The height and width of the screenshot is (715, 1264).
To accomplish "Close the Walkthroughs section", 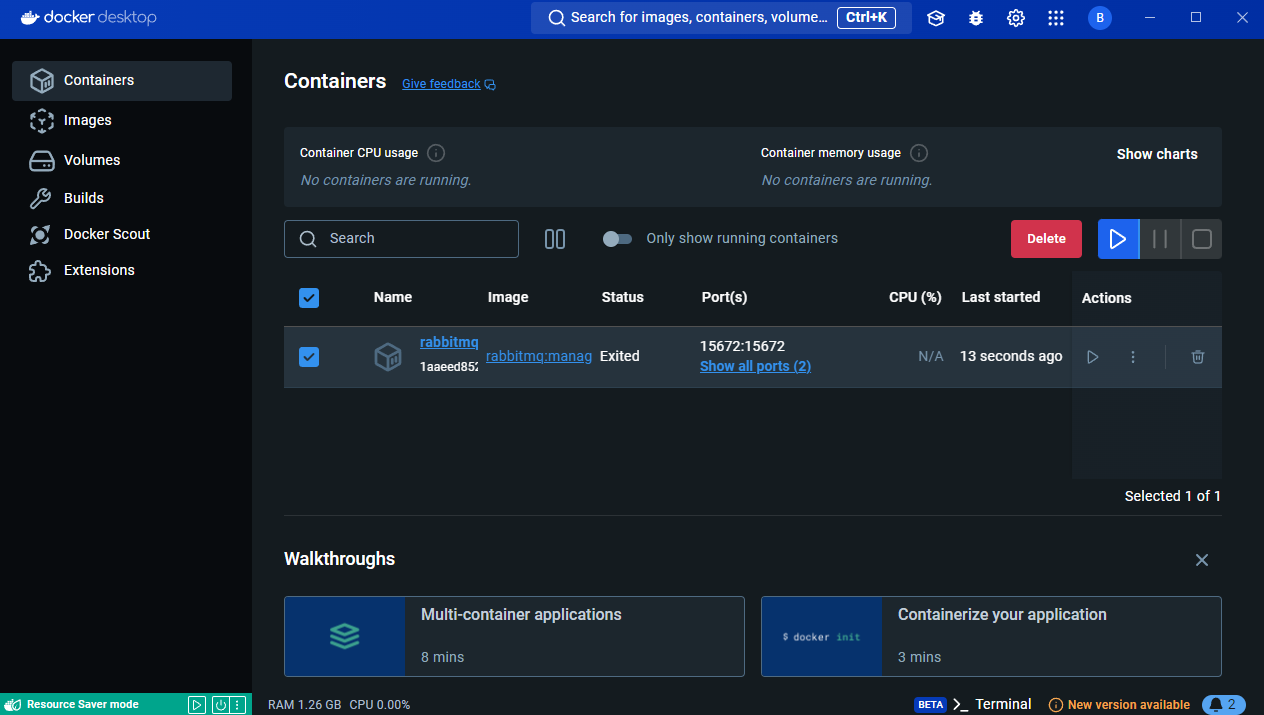I will click(x=1202, y=560).
